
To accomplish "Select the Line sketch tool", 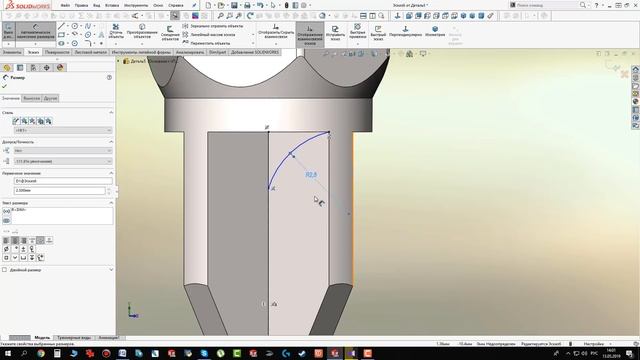I will coord(61,26).
